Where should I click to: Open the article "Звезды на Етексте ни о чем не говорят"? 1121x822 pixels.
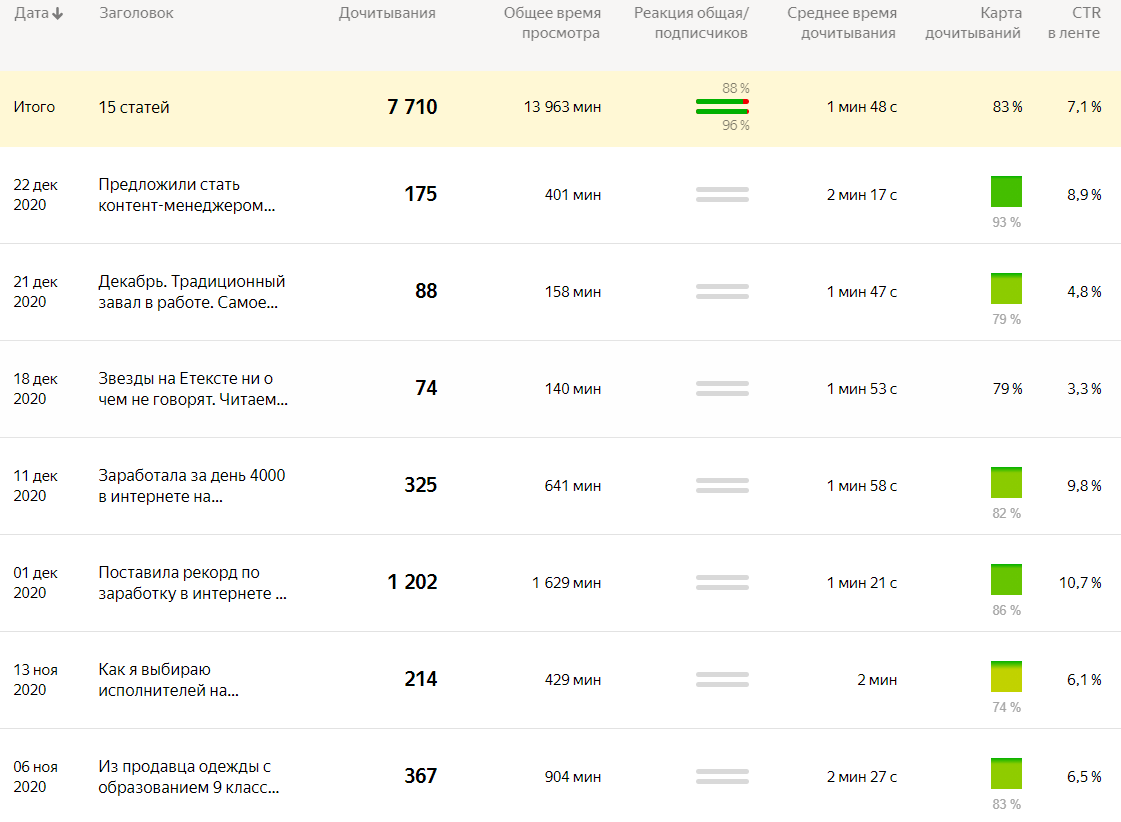click(x=192, y=389)
